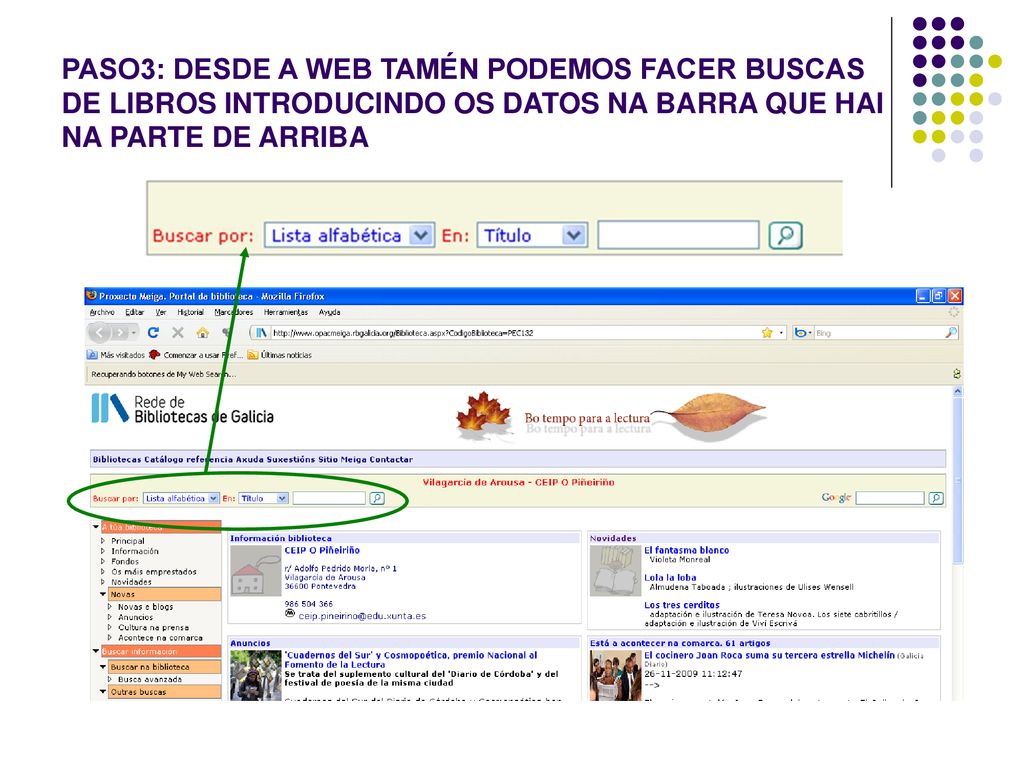This screenshot has height=768, width=1024.
Task: Open the Bibliotecas navigation item
Action: 117,460
